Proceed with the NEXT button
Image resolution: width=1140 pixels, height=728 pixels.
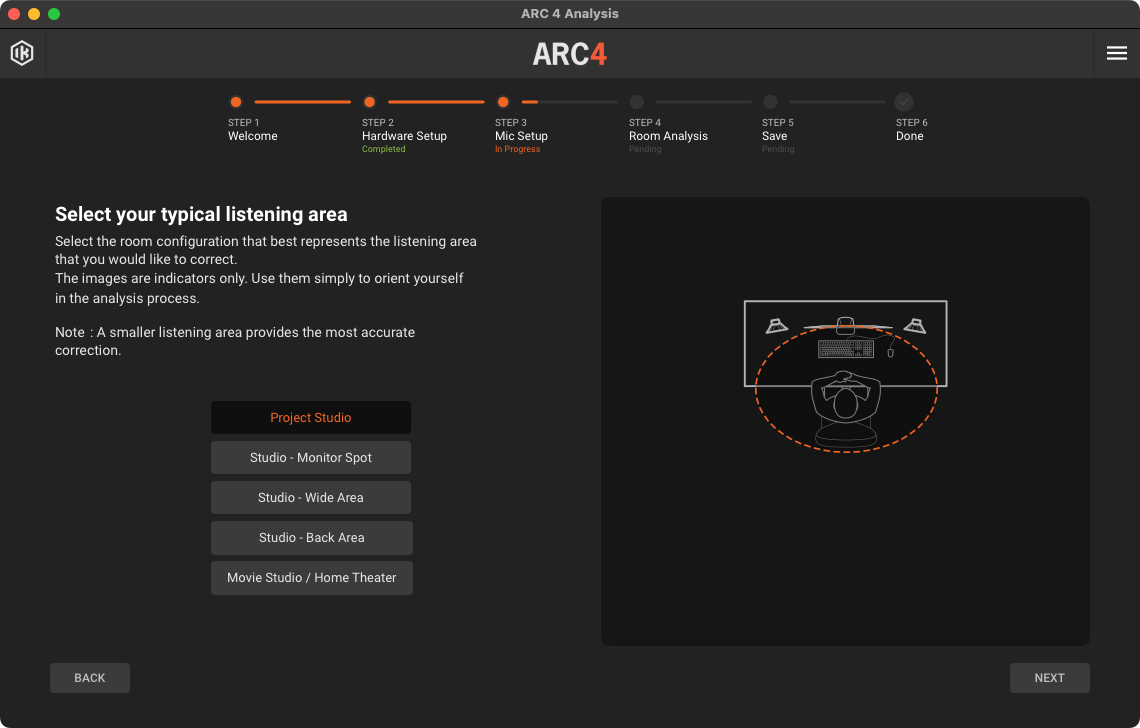coord(1049,678)
